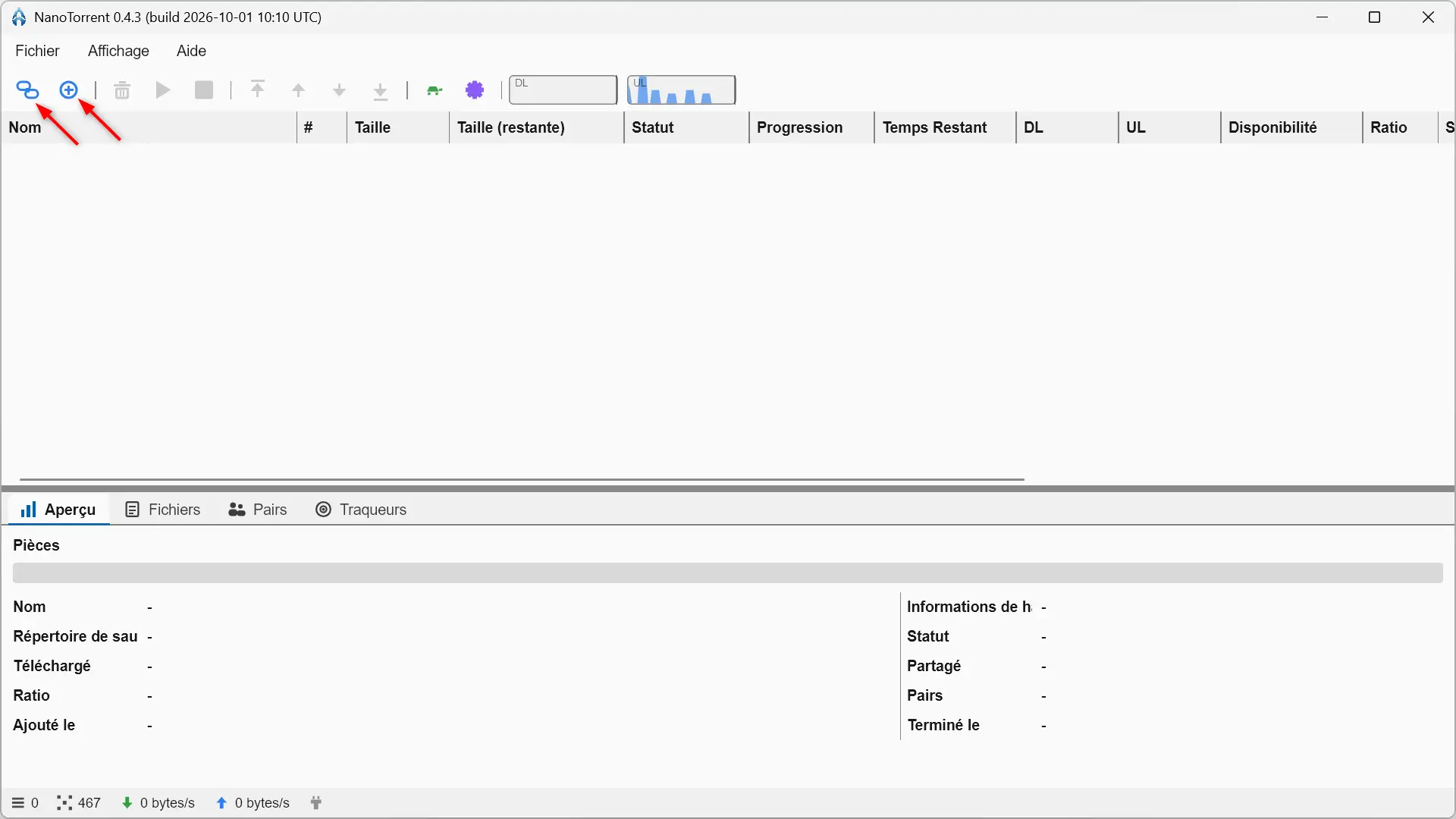
Task: Open the Fichier menu
Action: pos(37,51)
